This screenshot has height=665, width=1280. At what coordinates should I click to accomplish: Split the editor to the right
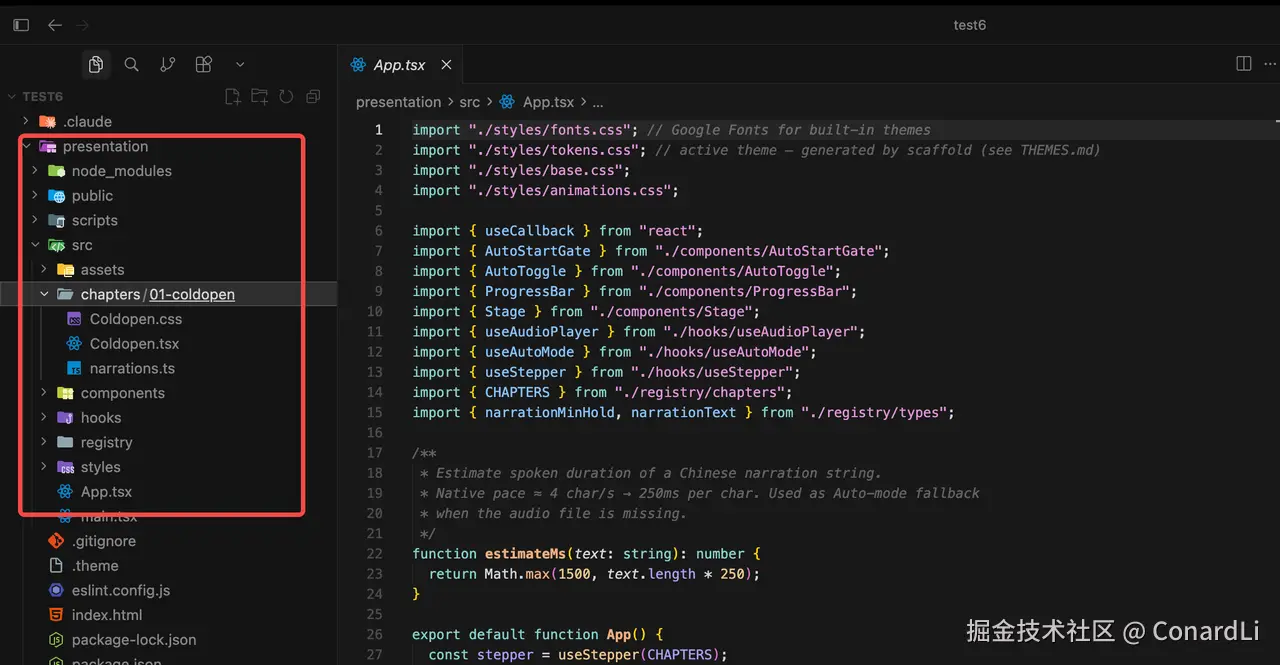pyautogui.click(x=1244, y=64)
